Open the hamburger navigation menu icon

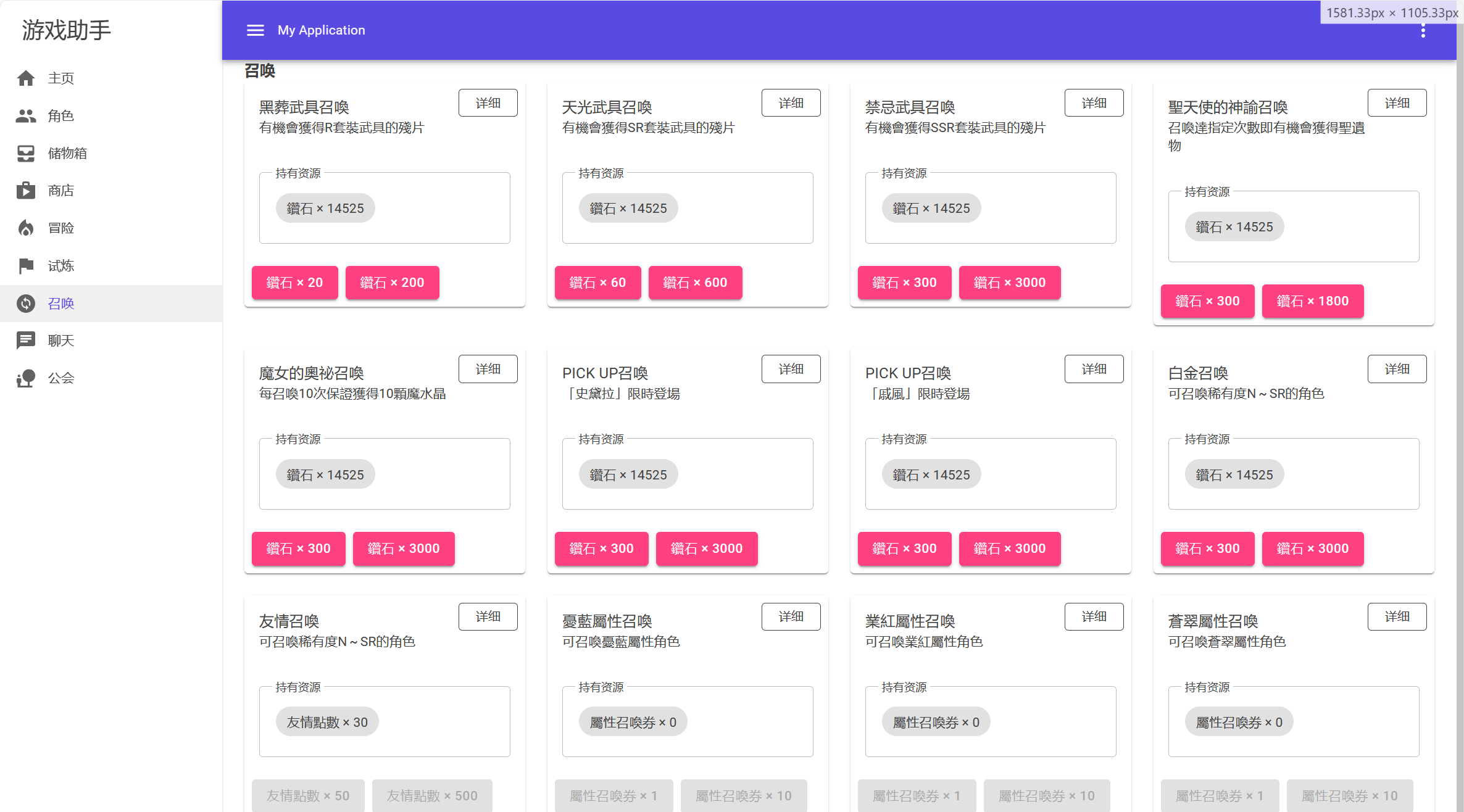point(255,30)
